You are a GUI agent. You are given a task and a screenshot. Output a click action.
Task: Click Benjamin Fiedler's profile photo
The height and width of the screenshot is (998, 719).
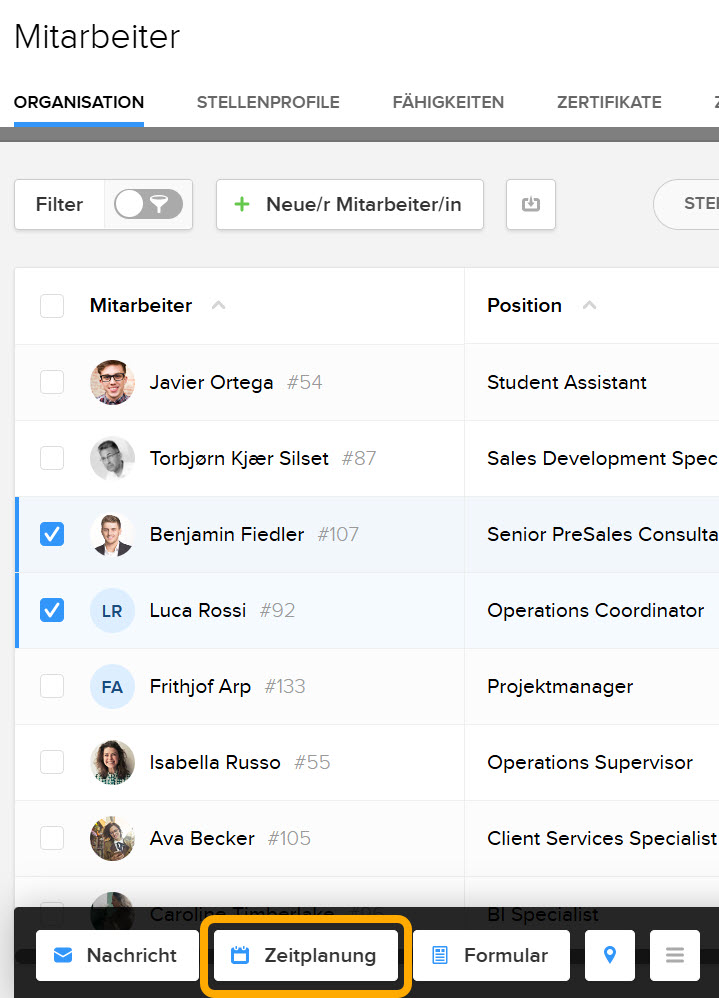pyautogui.click(x=112, y=534)
